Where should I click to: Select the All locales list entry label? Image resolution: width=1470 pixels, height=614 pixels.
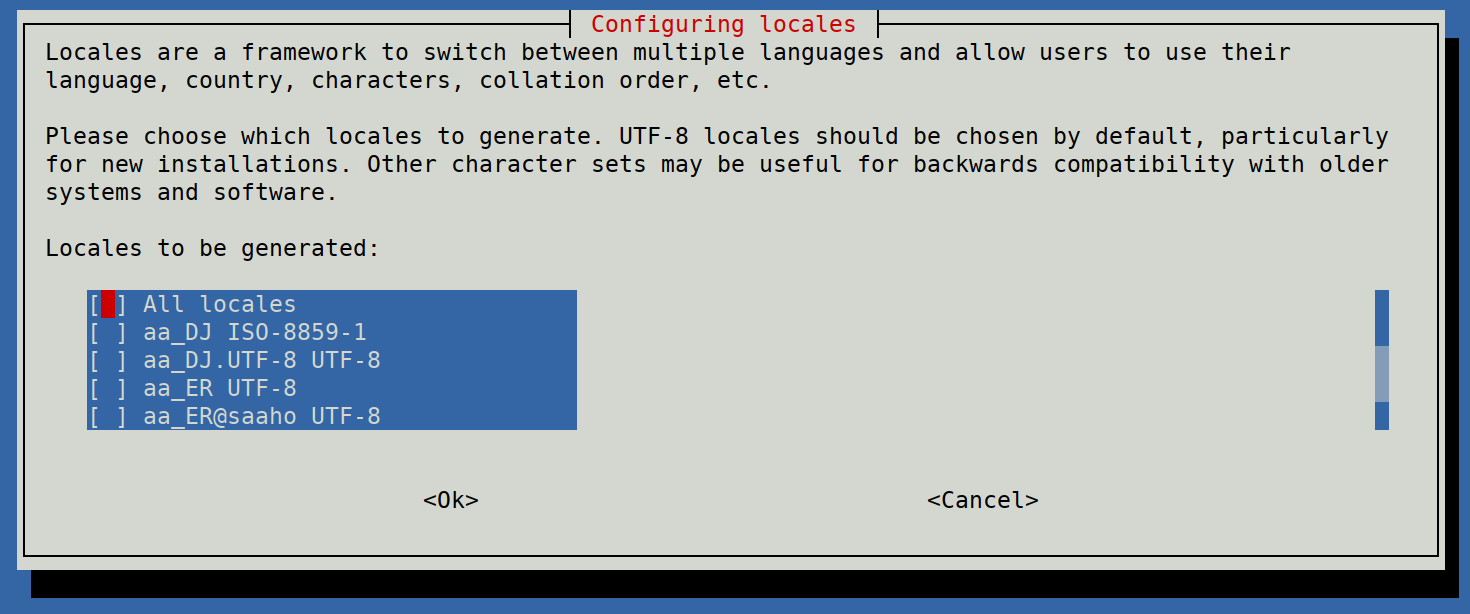[220, 304]
